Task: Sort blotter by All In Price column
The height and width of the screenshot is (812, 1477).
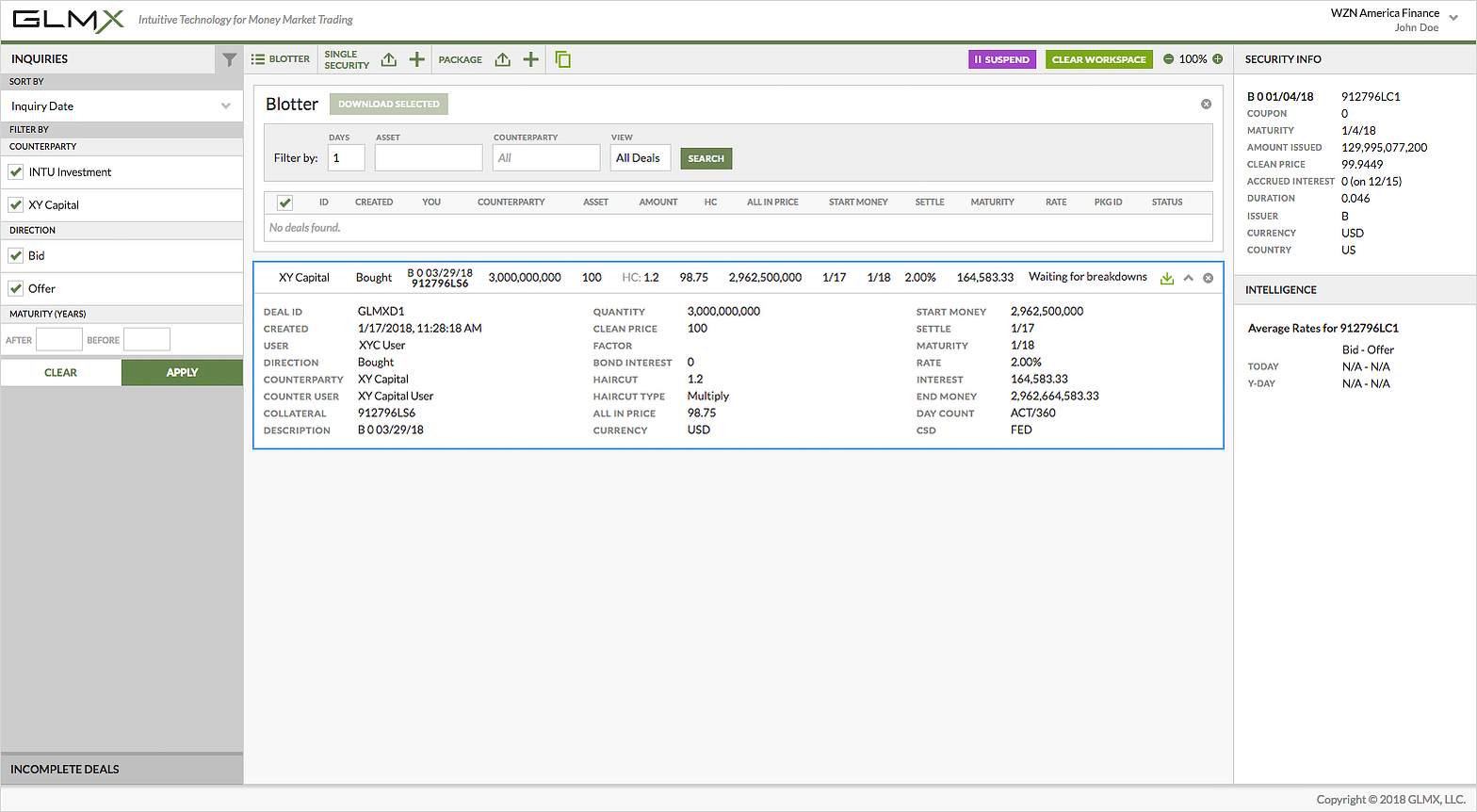Action: coord(772,203)
